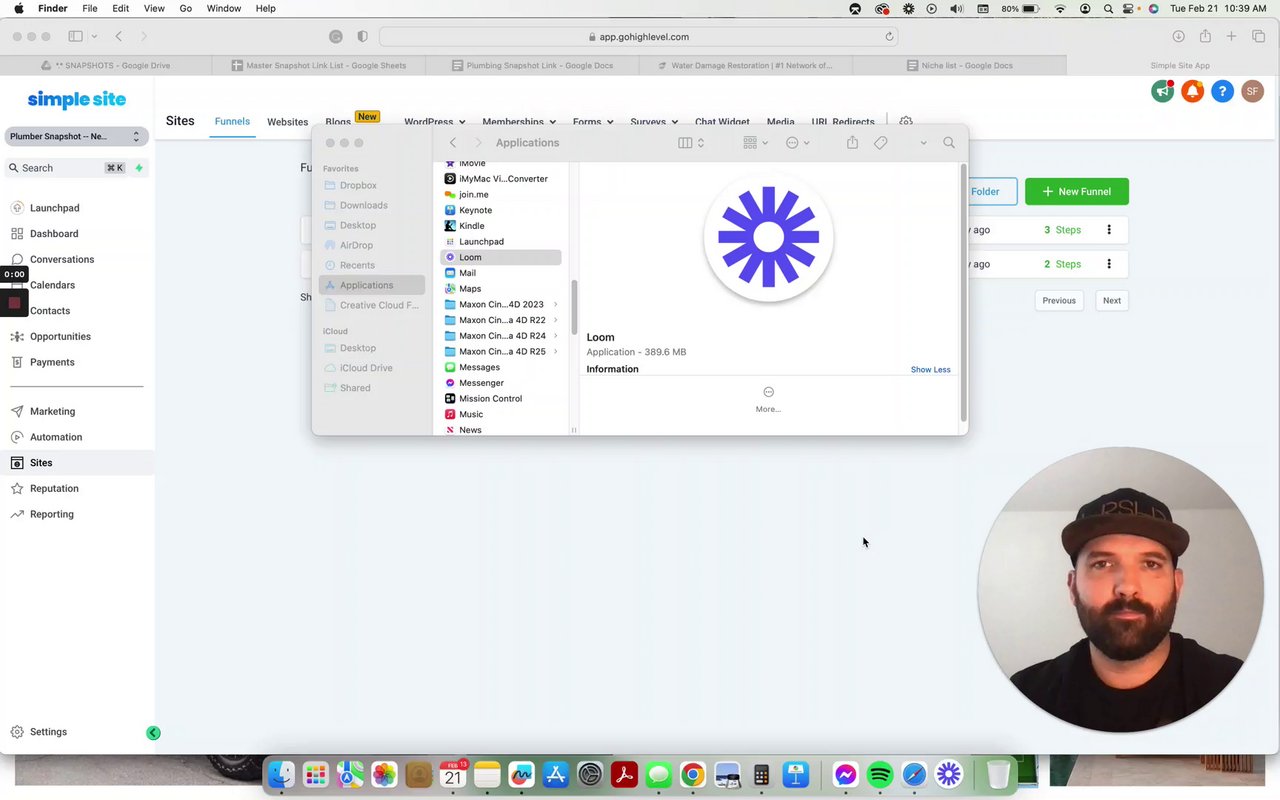Viewport: 1280px width, 800px height.
Task: Expand Maxon Cin...4D 2023 folder chevron
Action: pos(555,305)
